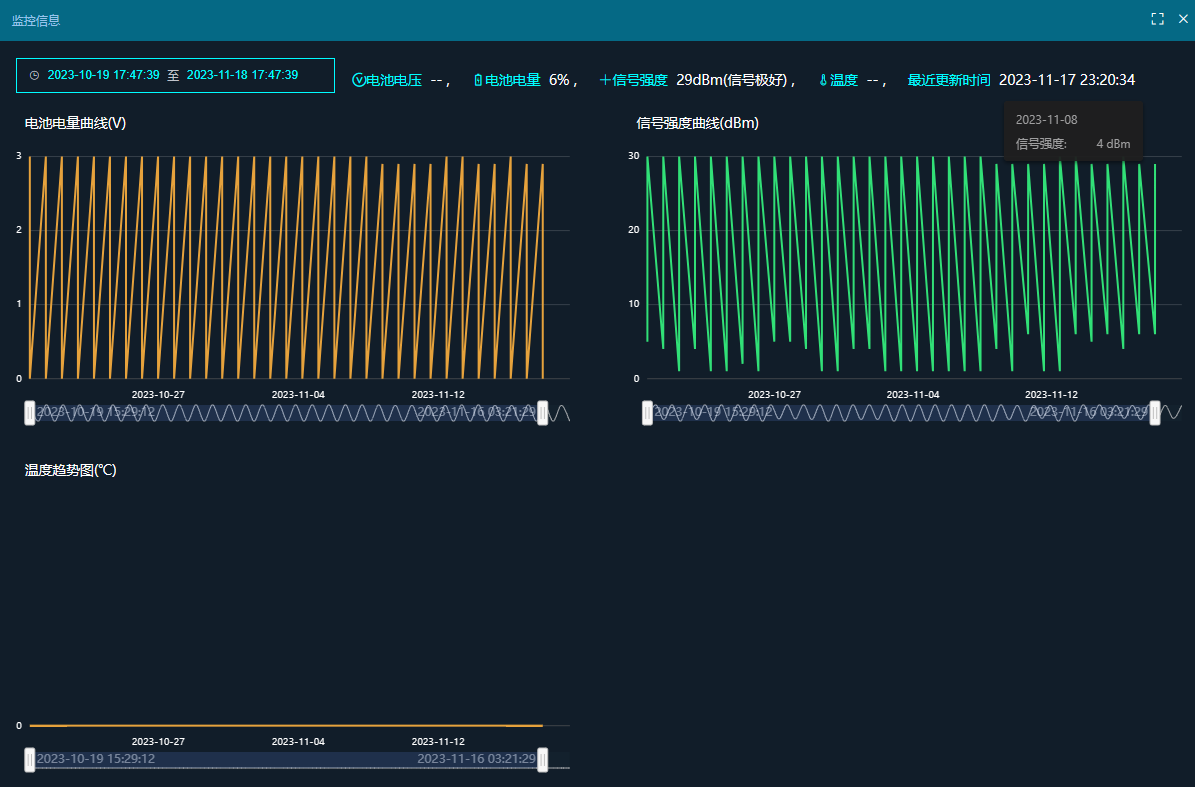
Task: Close the 监控信息 dialog
Action: pyautogui.click(x=1183, y=19)
